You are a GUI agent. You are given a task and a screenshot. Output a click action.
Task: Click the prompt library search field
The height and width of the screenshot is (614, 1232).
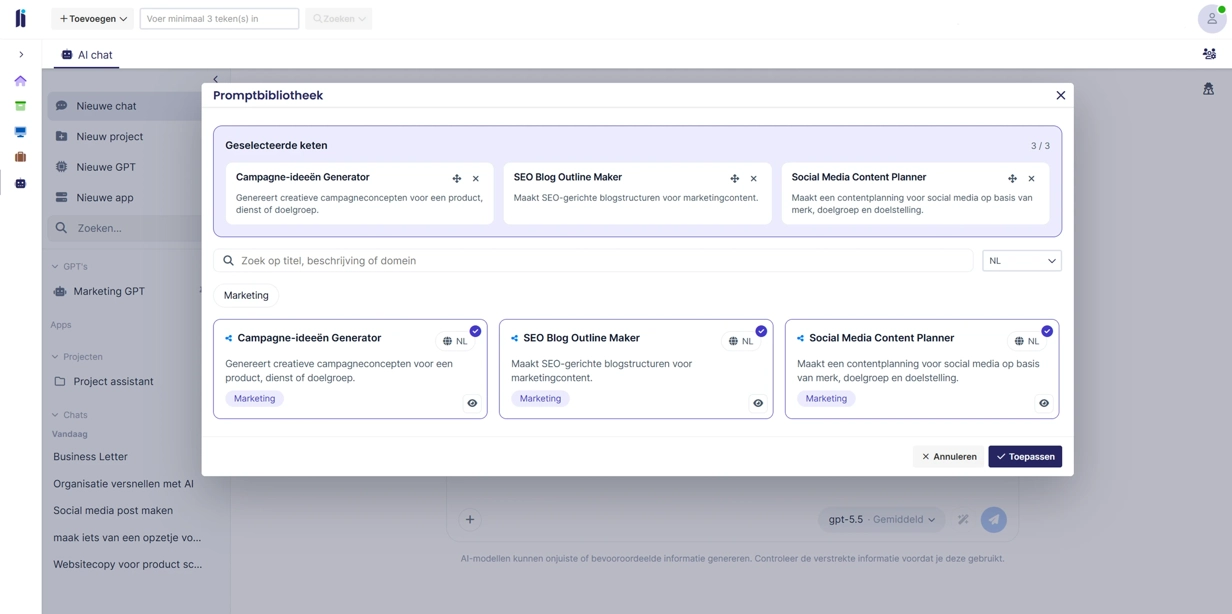click(593, 261)
